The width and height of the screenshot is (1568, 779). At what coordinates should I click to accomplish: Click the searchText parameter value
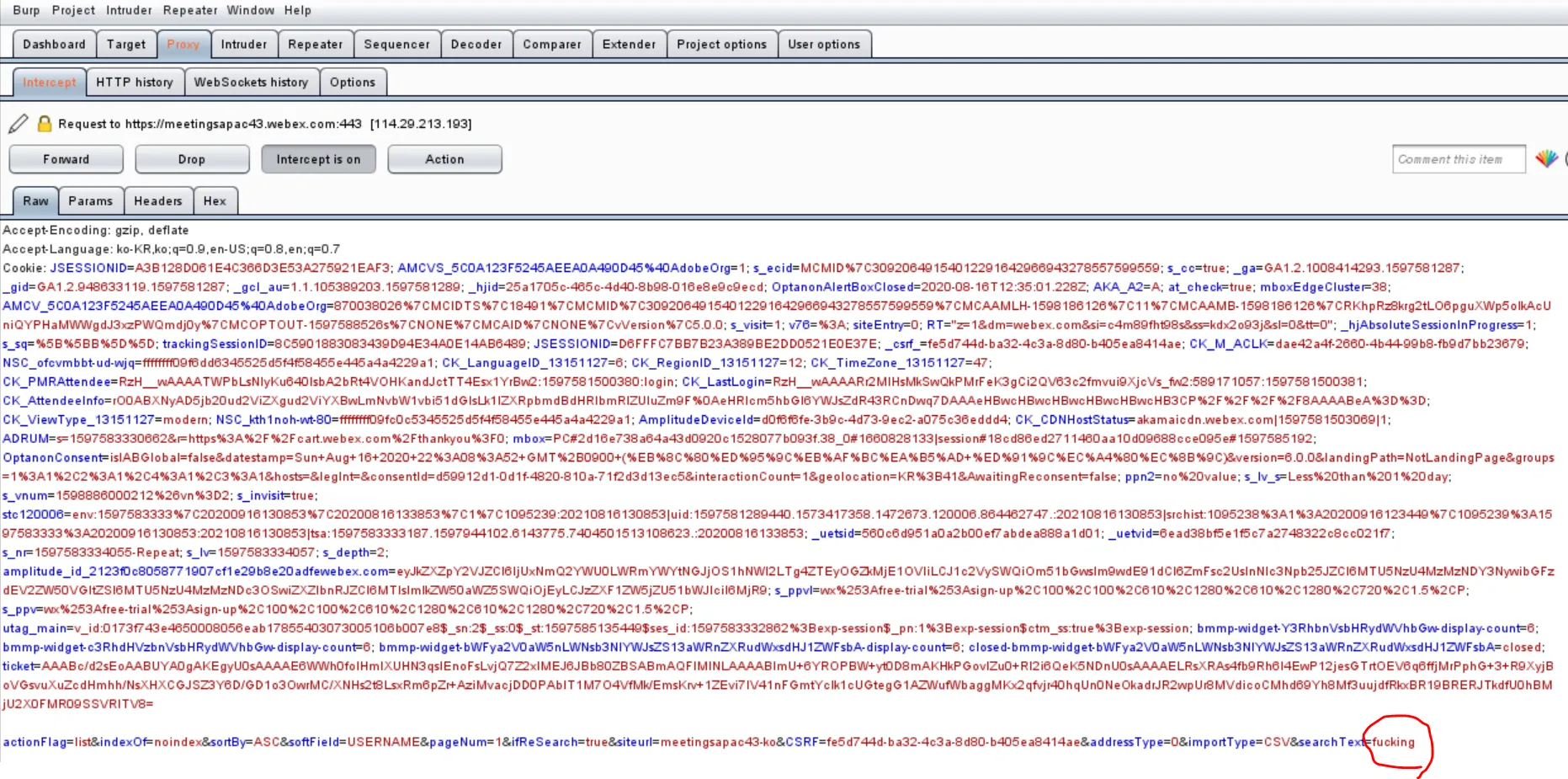[1393, 742]
